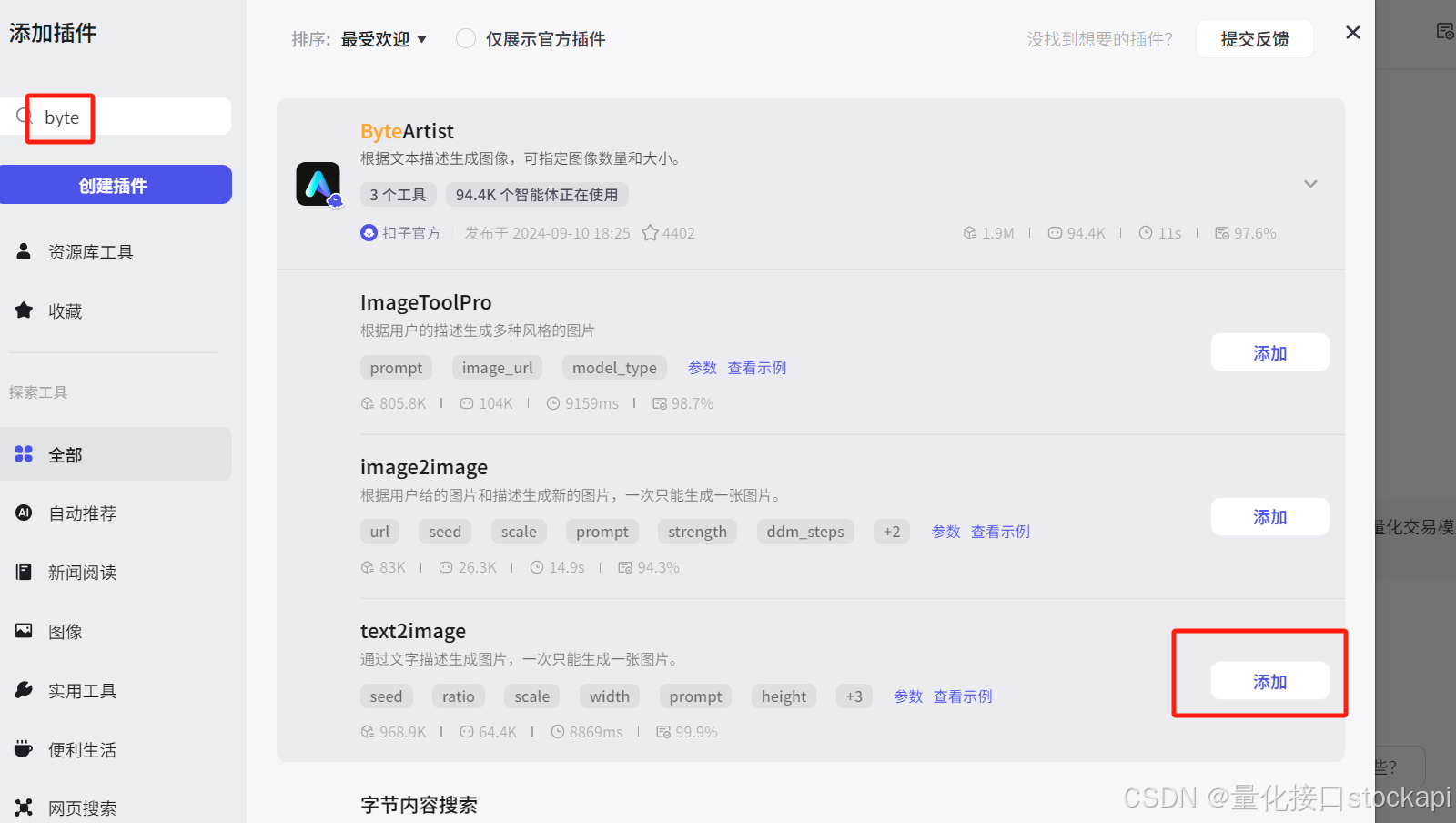This screenshot has height=823, width=1456.
Task: Click the 创建插件 button
Action: pyautogui.click(x=116, y=185)
